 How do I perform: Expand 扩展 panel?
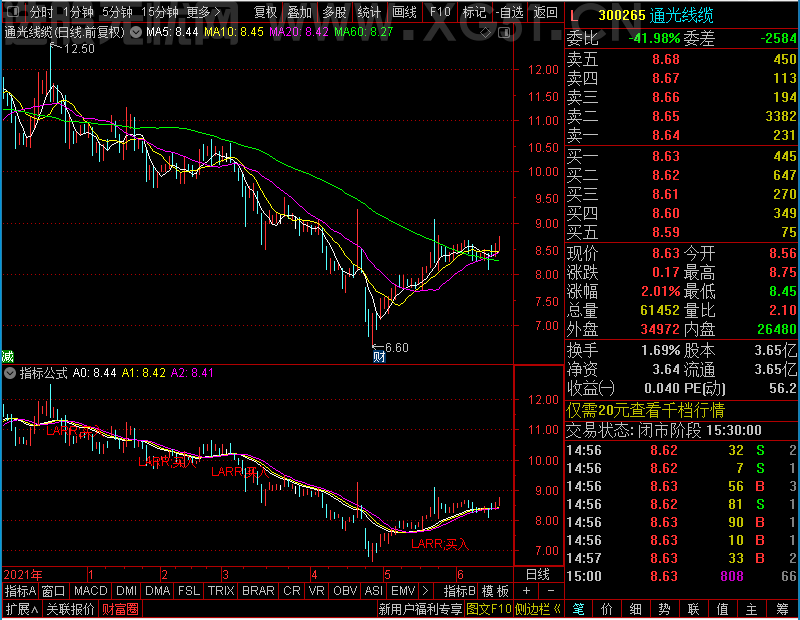[x=22, y=609]
